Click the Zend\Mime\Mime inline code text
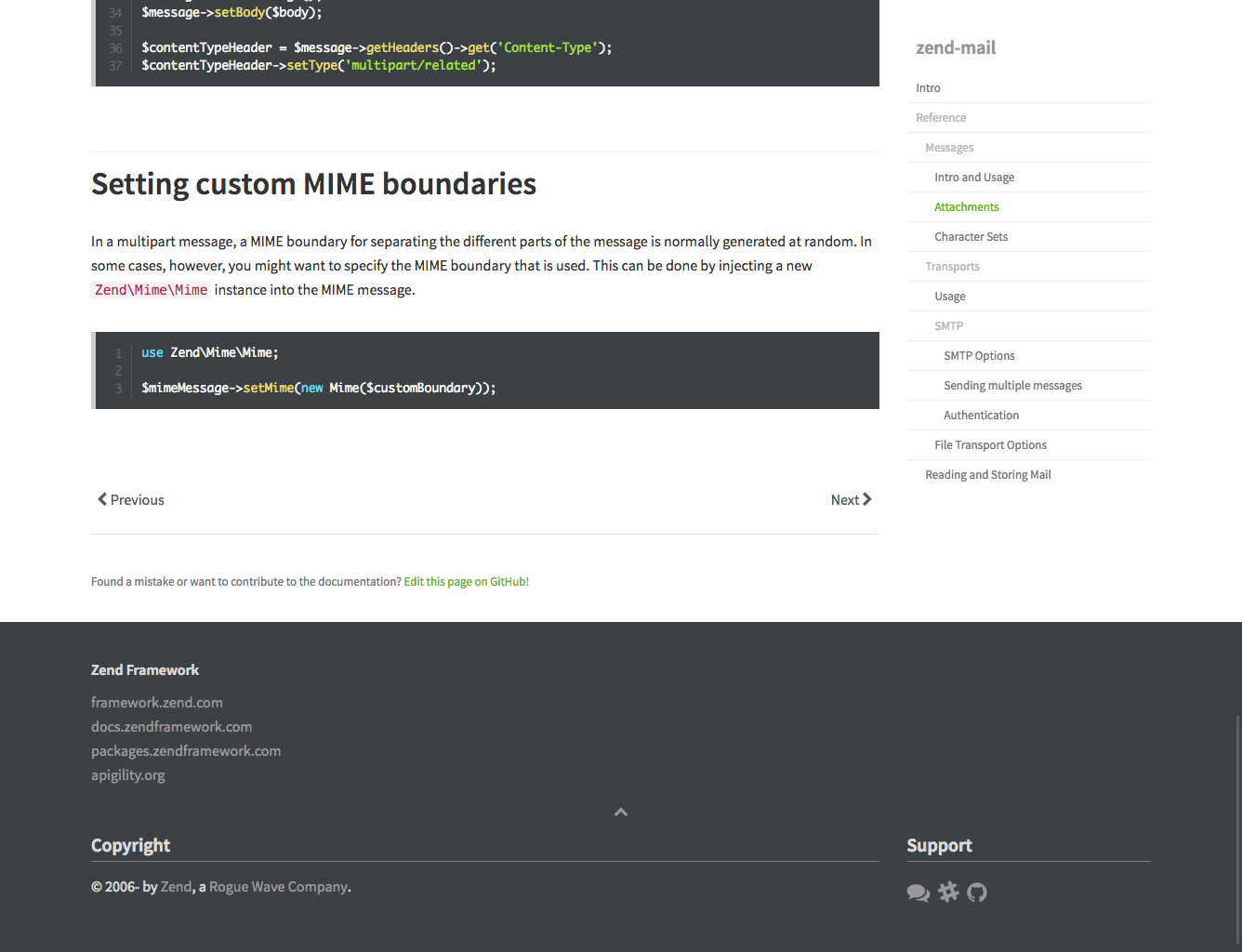The image size is (1242, 952). pos(152,290)
